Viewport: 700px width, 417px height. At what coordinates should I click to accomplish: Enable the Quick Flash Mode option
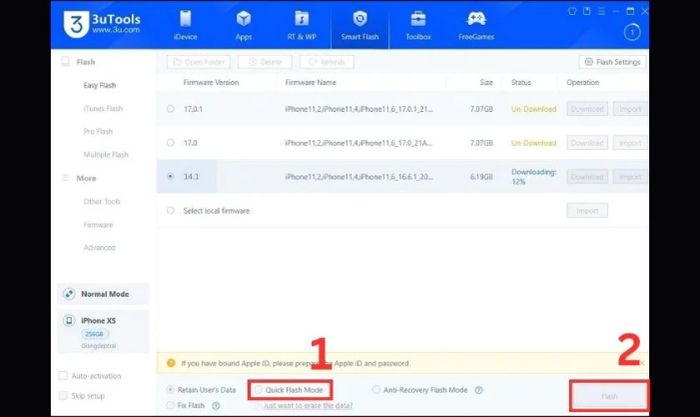[x=258, y=390]
